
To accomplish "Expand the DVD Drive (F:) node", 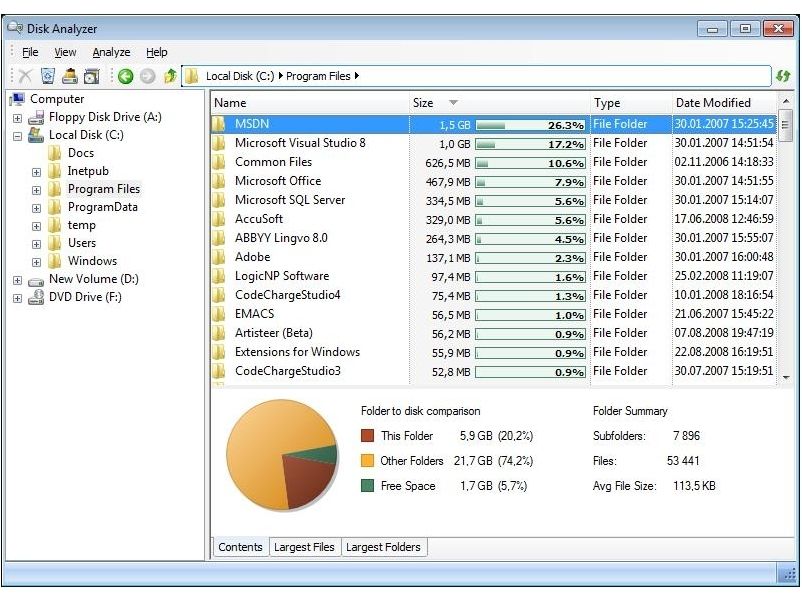I will 17,298.
